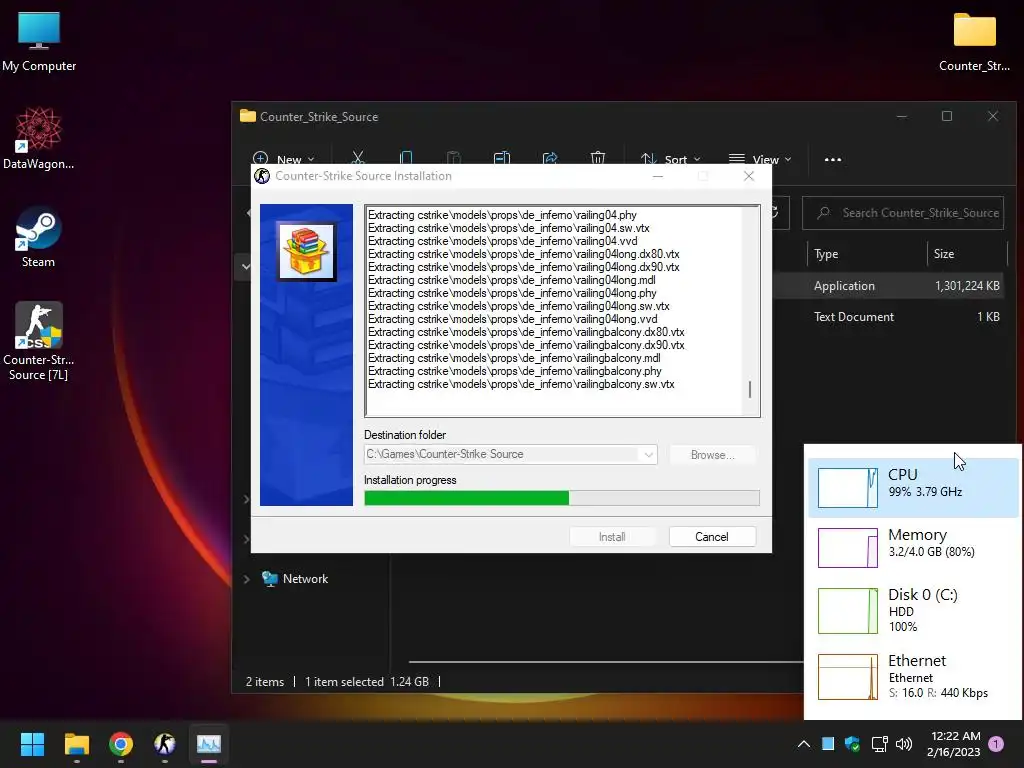Click the log line ending railing04.phy
This screenshot has height=768, width=1024.
[x=502, y=215]
